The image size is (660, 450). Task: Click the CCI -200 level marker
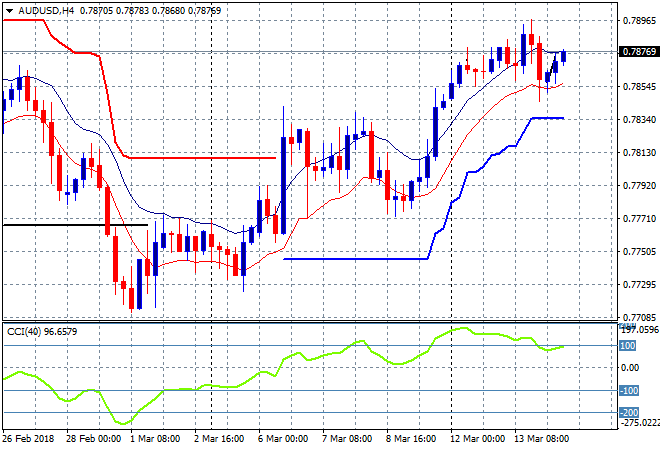pyautogui.click(x=629, y=413)
